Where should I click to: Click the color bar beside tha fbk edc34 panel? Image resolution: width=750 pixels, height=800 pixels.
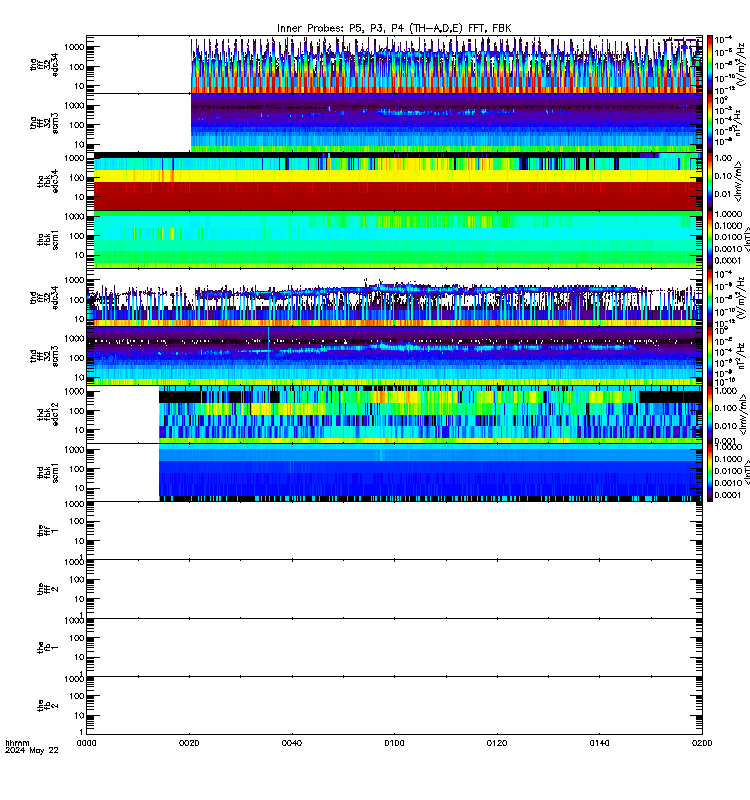tap(710, 181)
